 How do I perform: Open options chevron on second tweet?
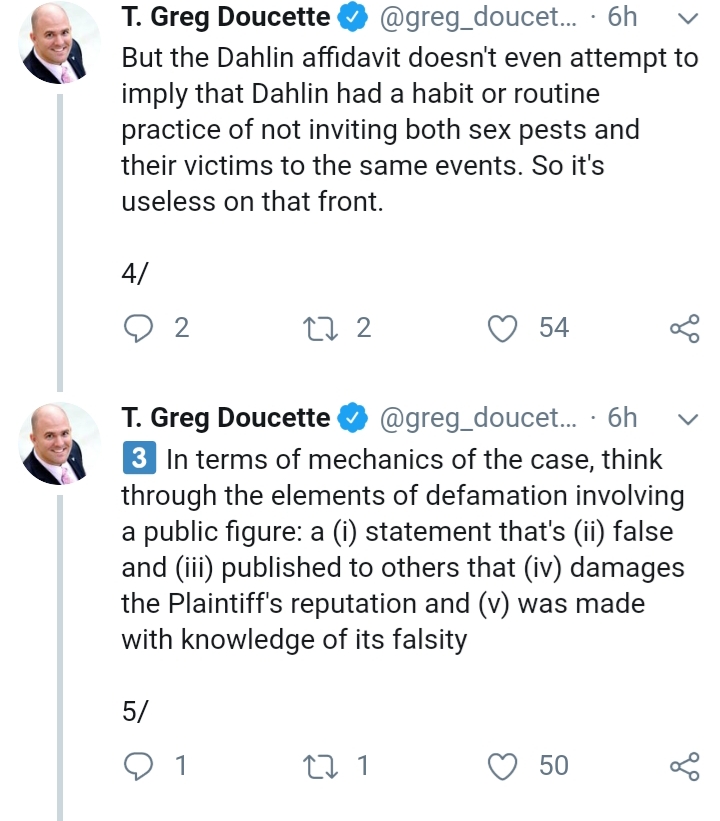(x=688, y=419)
